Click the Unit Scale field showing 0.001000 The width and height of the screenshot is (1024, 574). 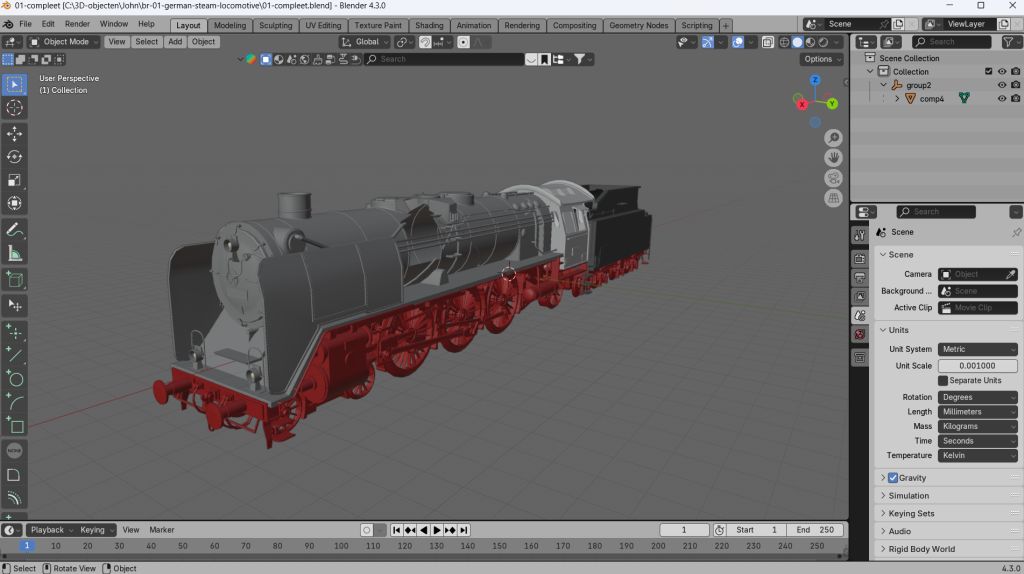tap(977, 366)
